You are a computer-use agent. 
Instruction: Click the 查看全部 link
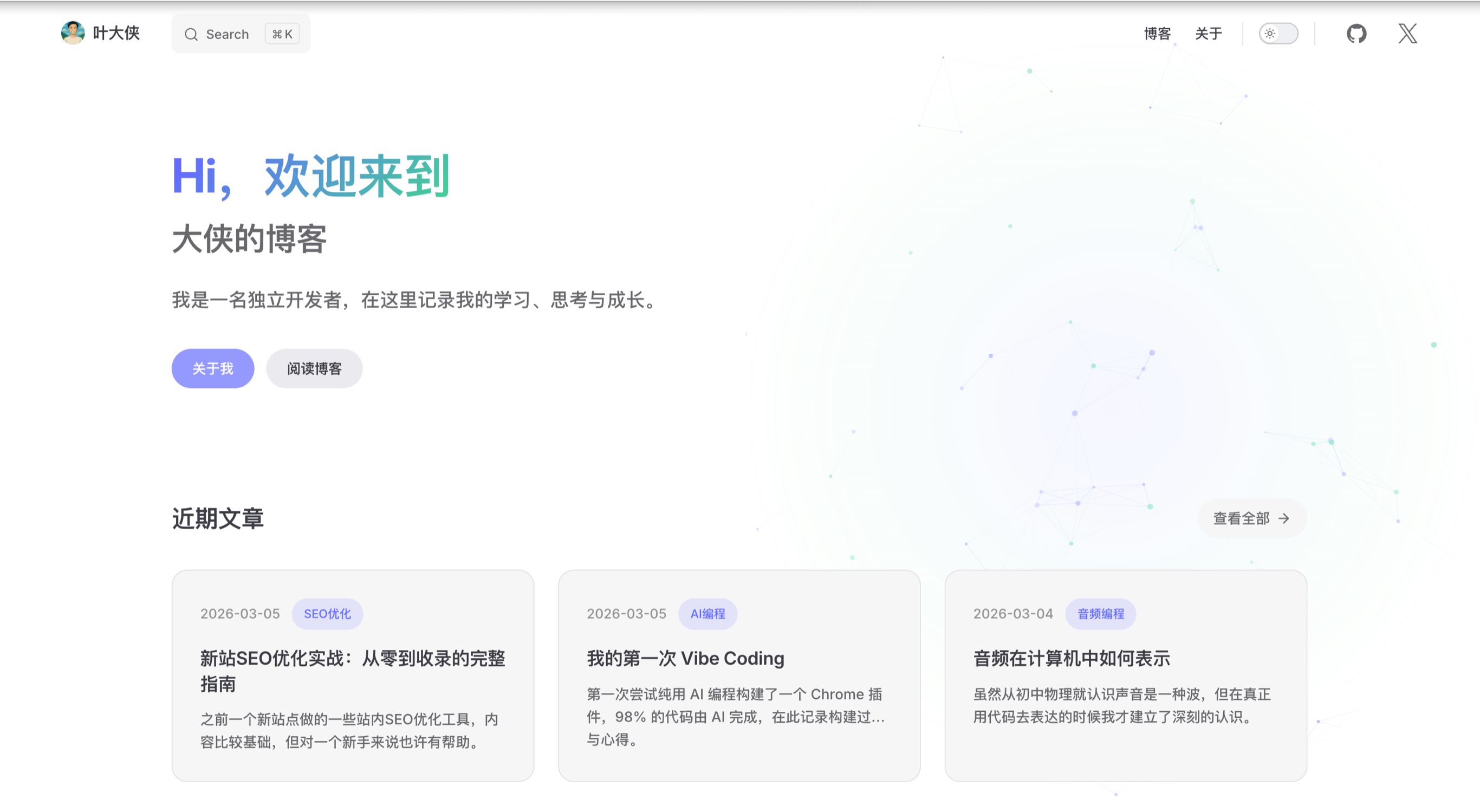point(1241,518)
